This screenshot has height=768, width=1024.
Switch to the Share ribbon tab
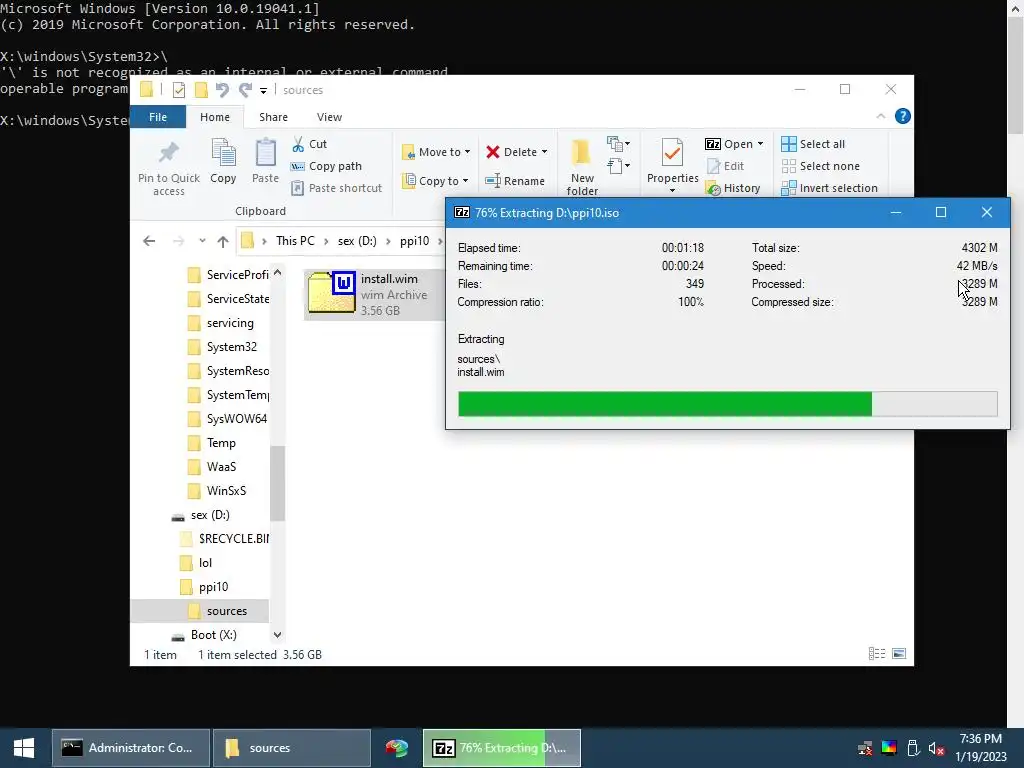(x=273, y=117)
